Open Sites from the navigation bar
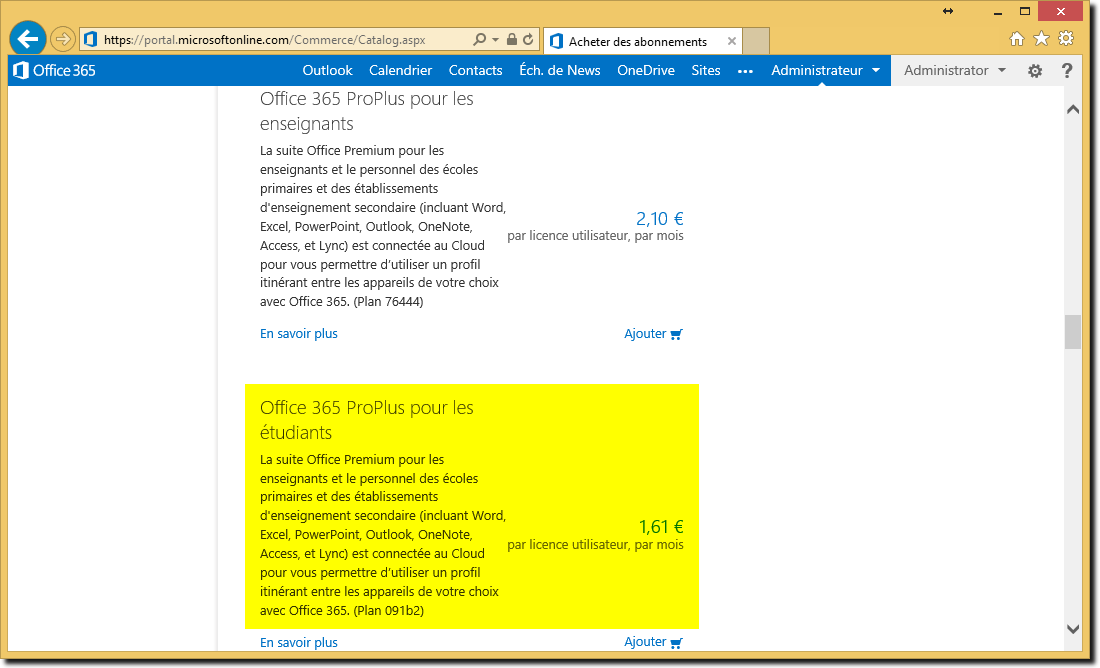Screen dimensions: 1100x668 [x=706, y=70]
